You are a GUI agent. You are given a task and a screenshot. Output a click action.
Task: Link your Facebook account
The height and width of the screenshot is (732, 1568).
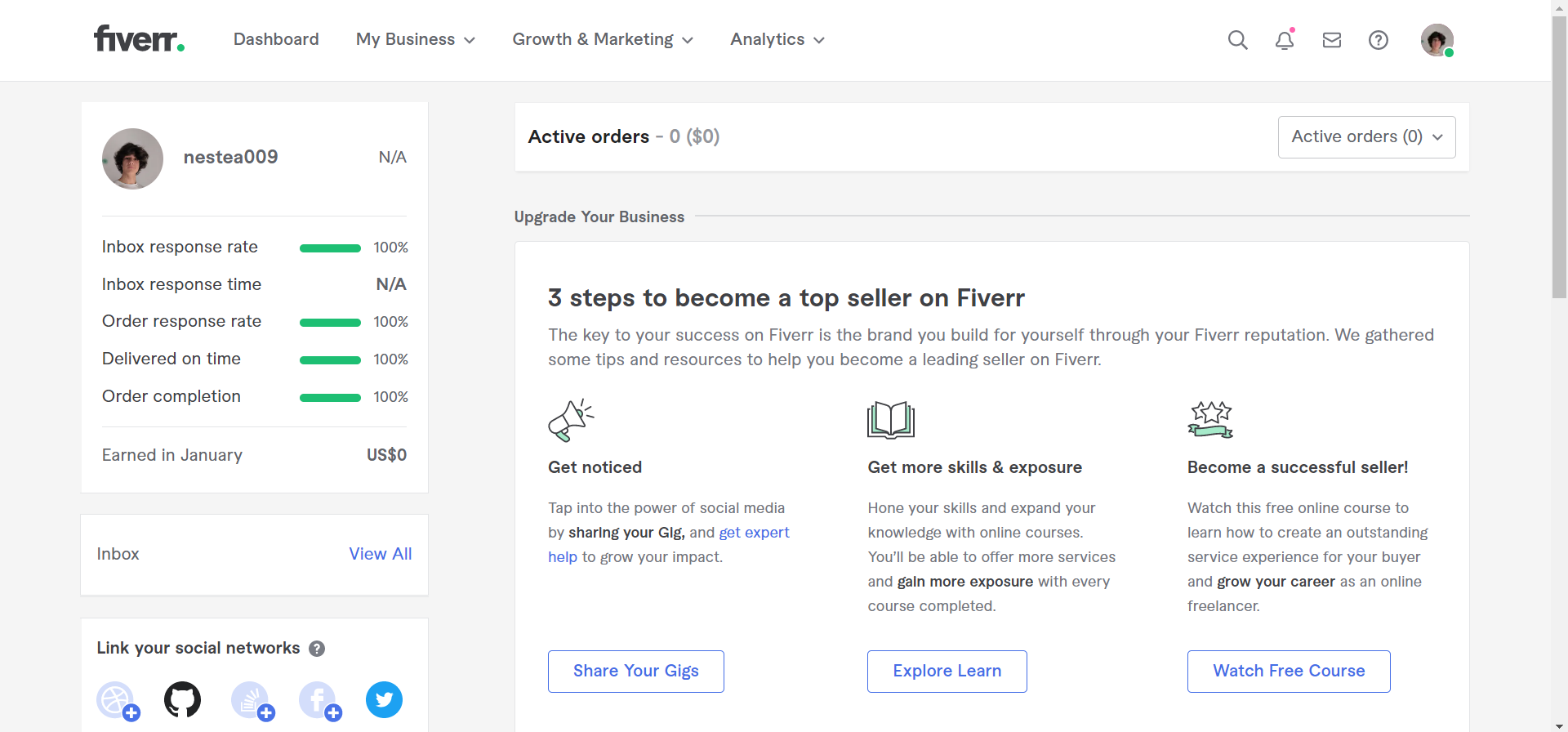(318, 700)
